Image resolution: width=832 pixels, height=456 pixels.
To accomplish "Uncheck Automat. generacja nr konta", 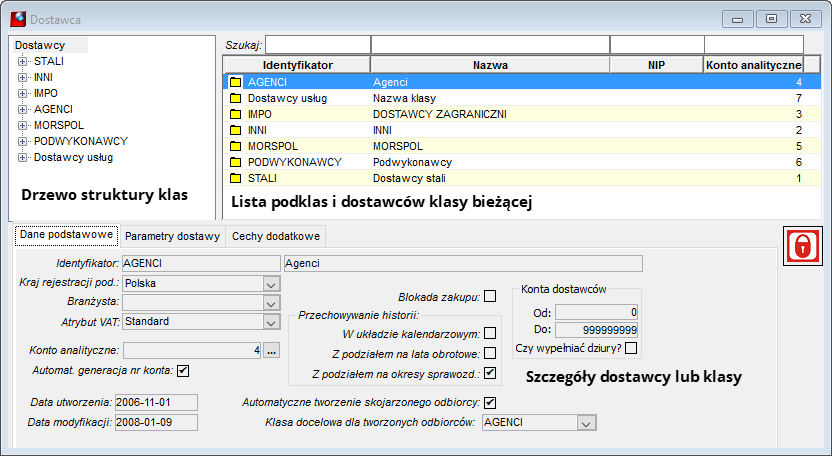I will 183,371.
